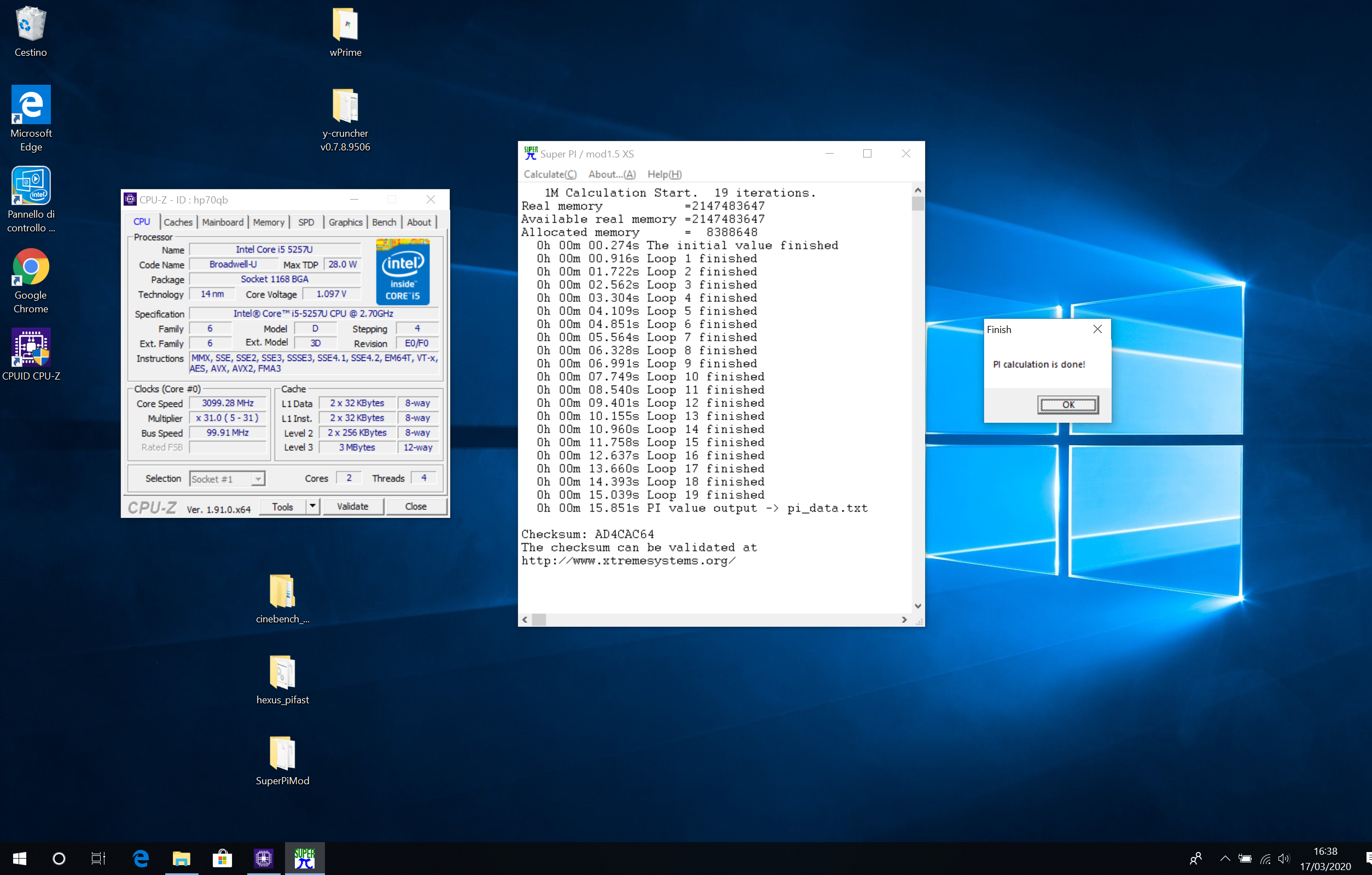Screen dimensions: 1372x875
Task: Switch to the About tab in CPU-Z
Action: [x=420, y=222]
